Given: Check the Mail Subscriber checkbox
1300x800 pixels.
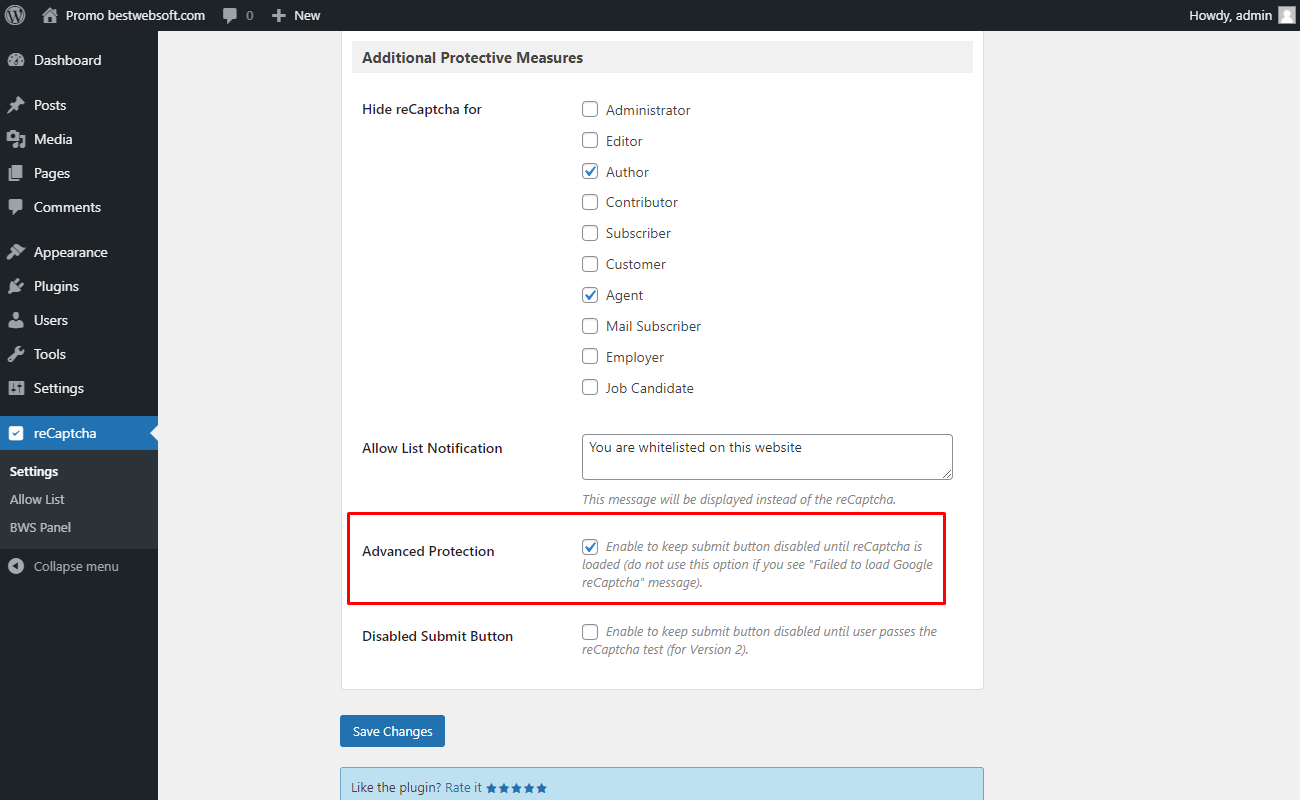Looking at the screenshot, I should coord(590,326).
